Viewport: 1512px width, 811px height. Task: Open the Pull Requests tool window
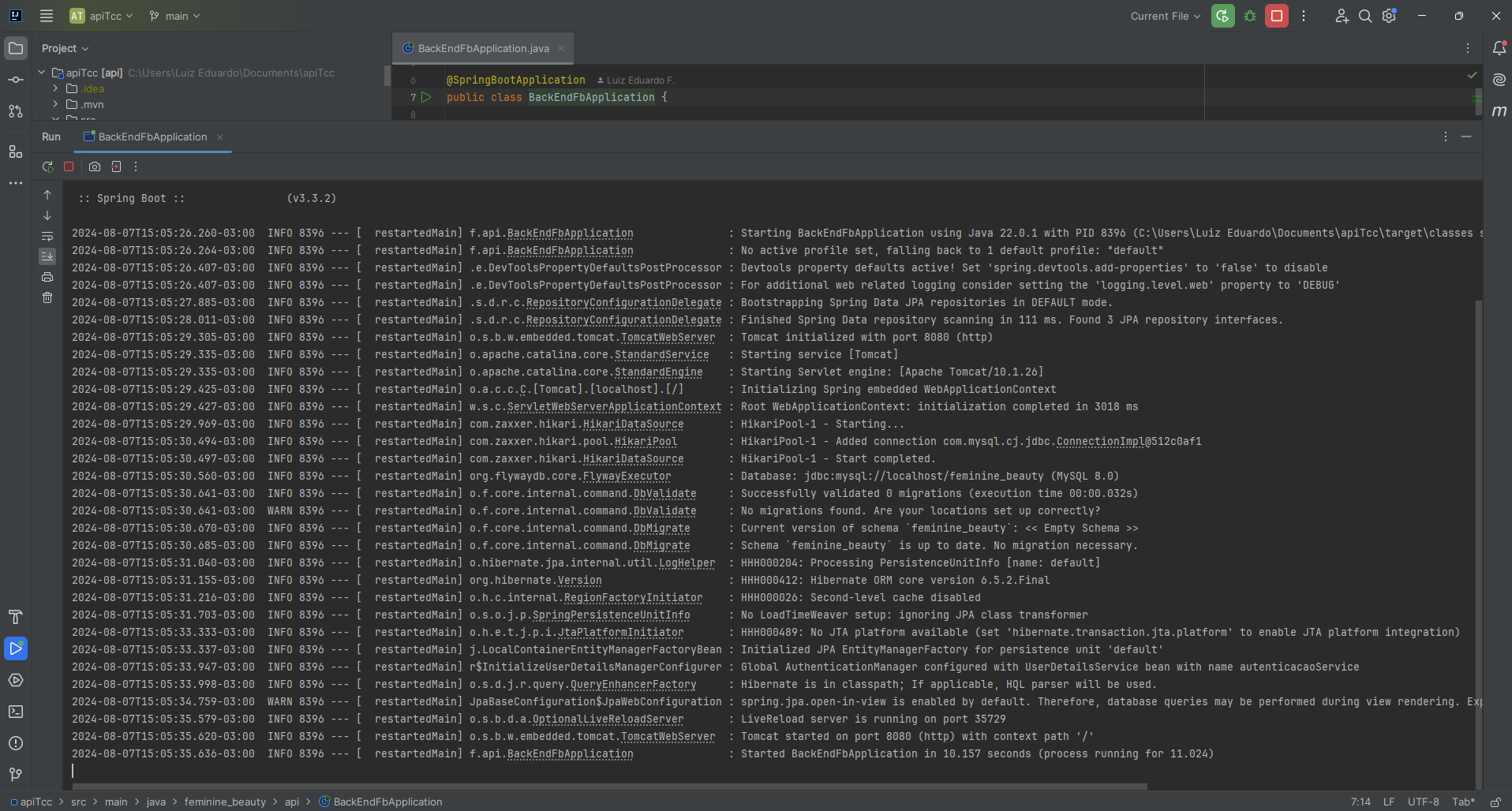click(16, 111)
